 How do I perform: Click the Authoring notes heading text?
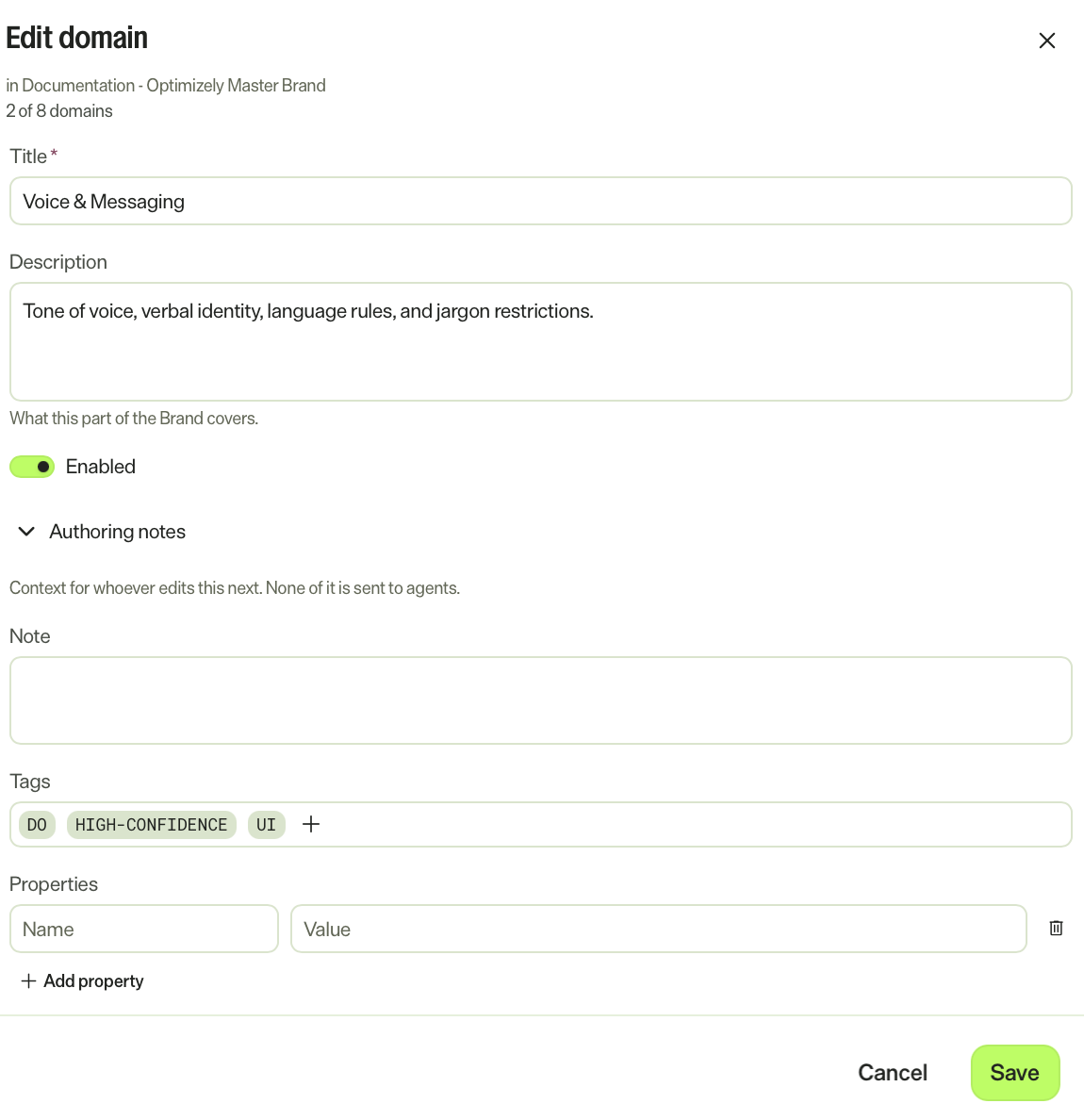[x=117, y=532]
